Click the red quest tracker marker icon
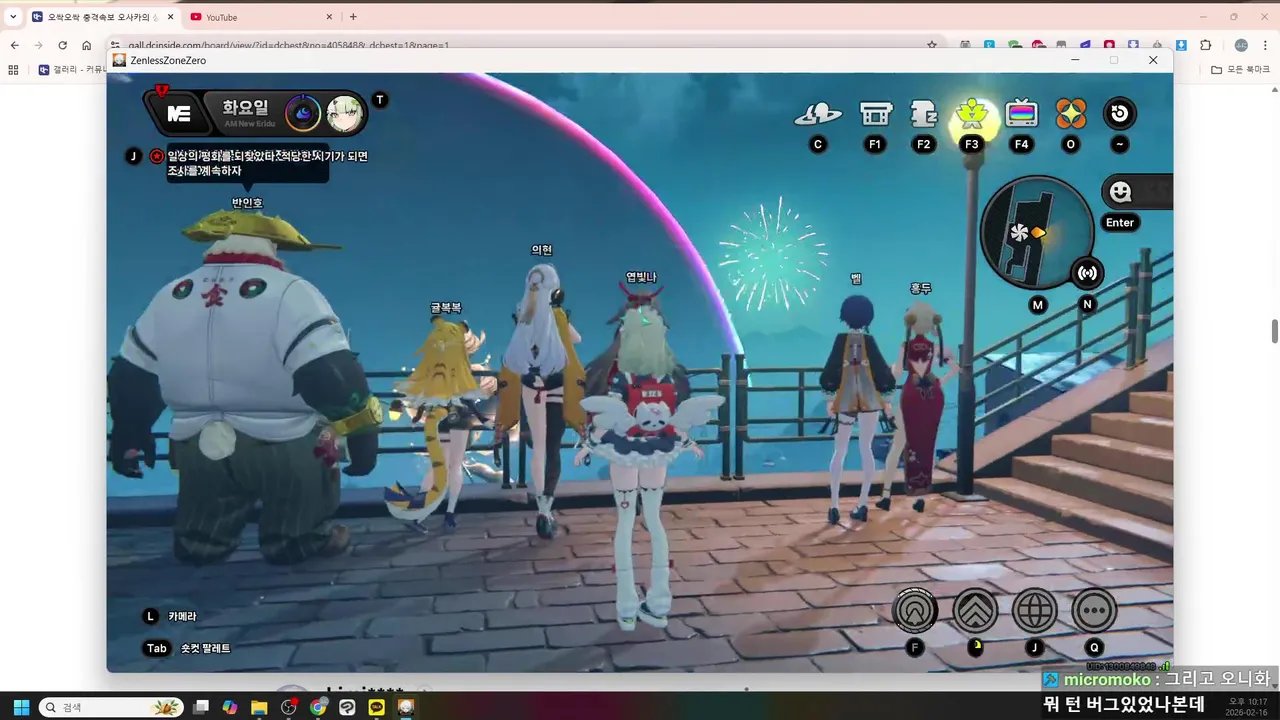 click(x=156, y=156)
